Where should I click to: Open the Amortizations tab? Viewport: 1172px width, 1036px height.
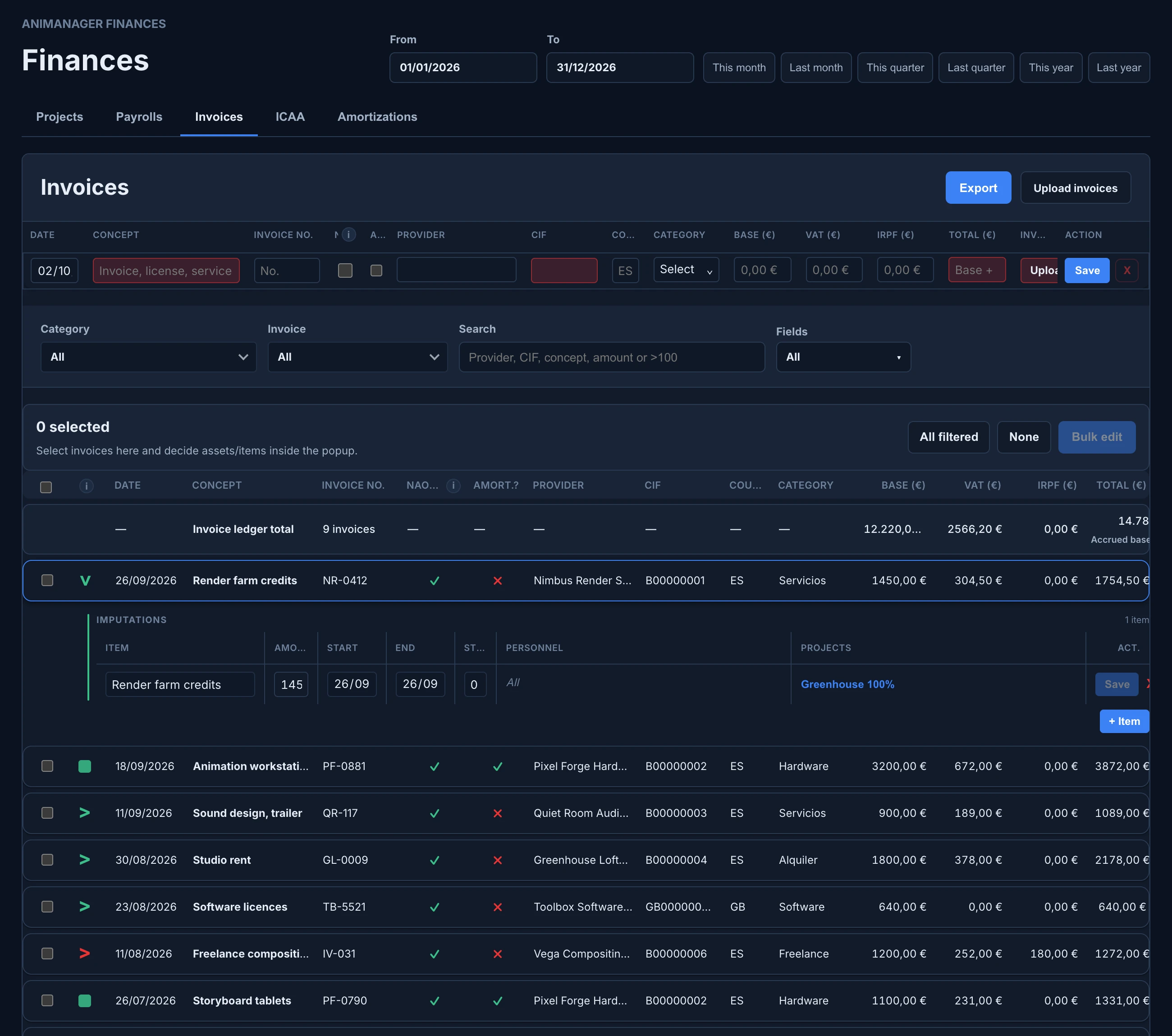click(377, 116)
